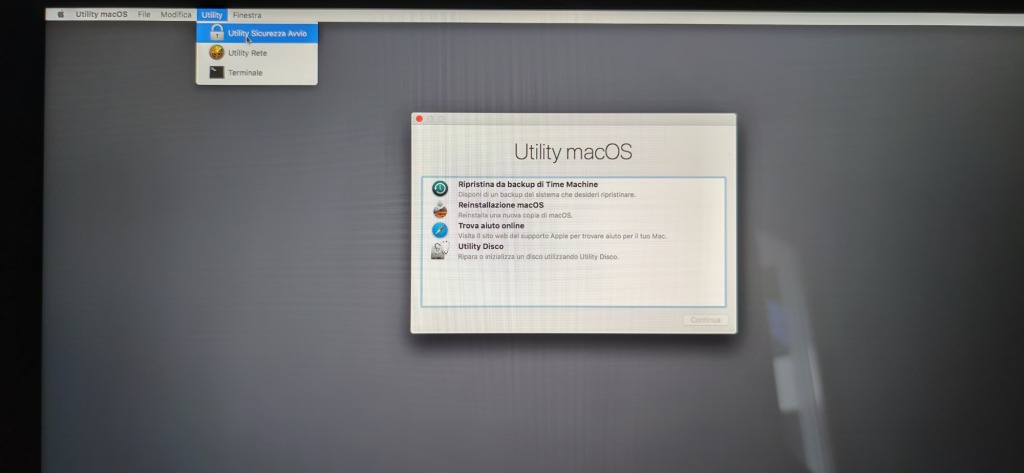Open the Modifica menu
This screenshot has width=1024, height=473.
click(176, 14)
